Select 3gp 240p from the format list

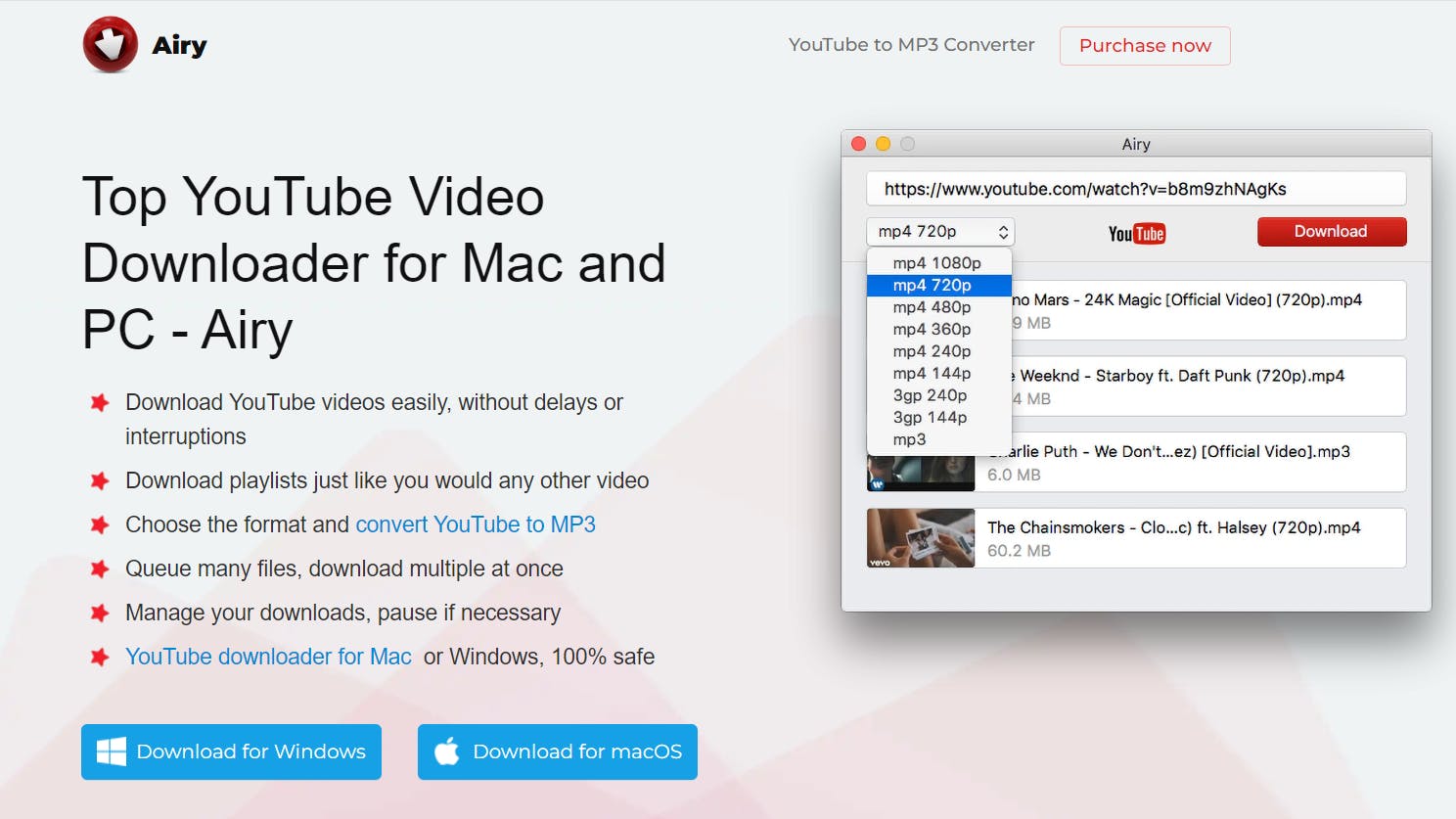(x=937, y=395)
